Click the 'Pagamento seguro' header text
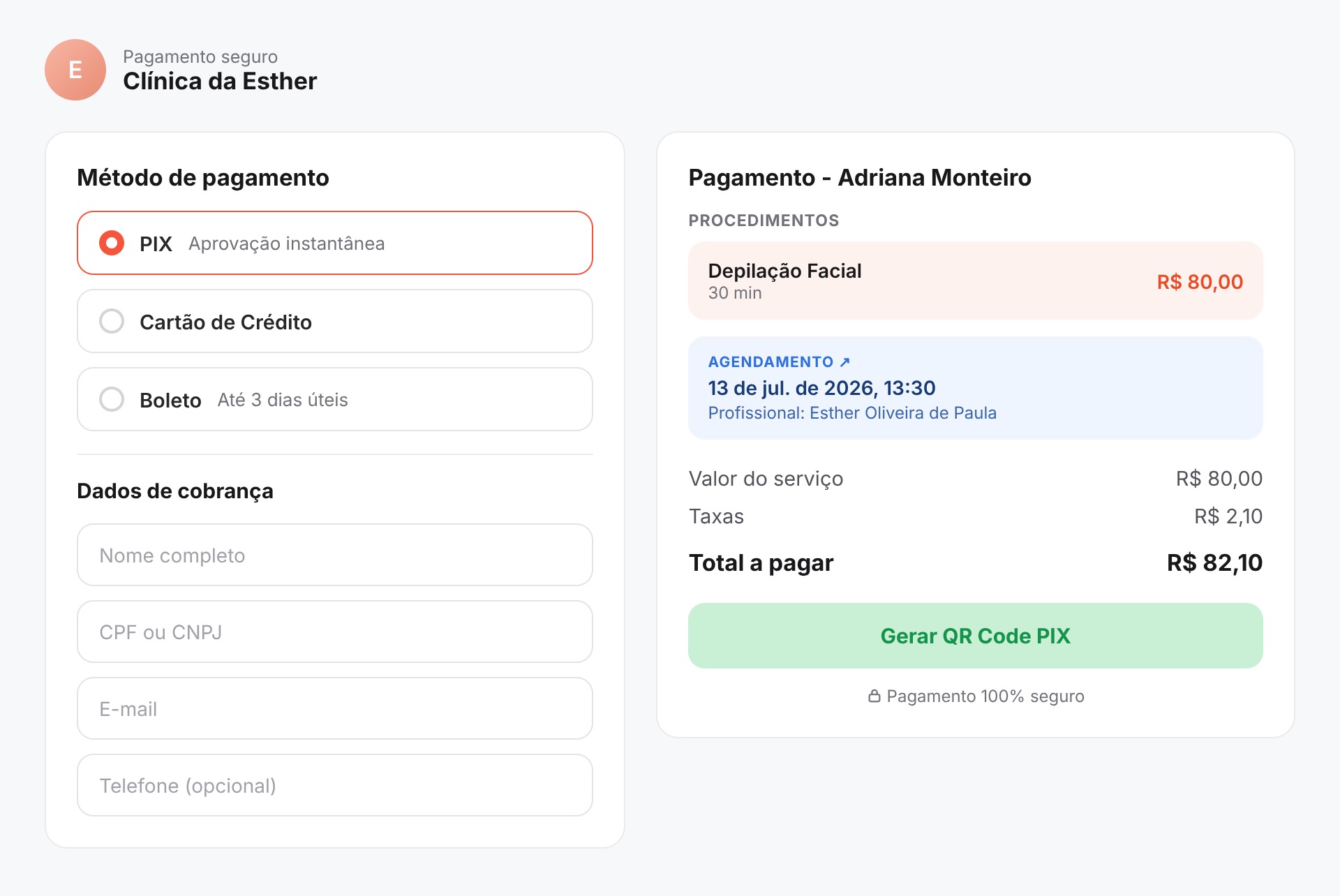Viewport: 1340px width, 896px height. click(200, 57)
